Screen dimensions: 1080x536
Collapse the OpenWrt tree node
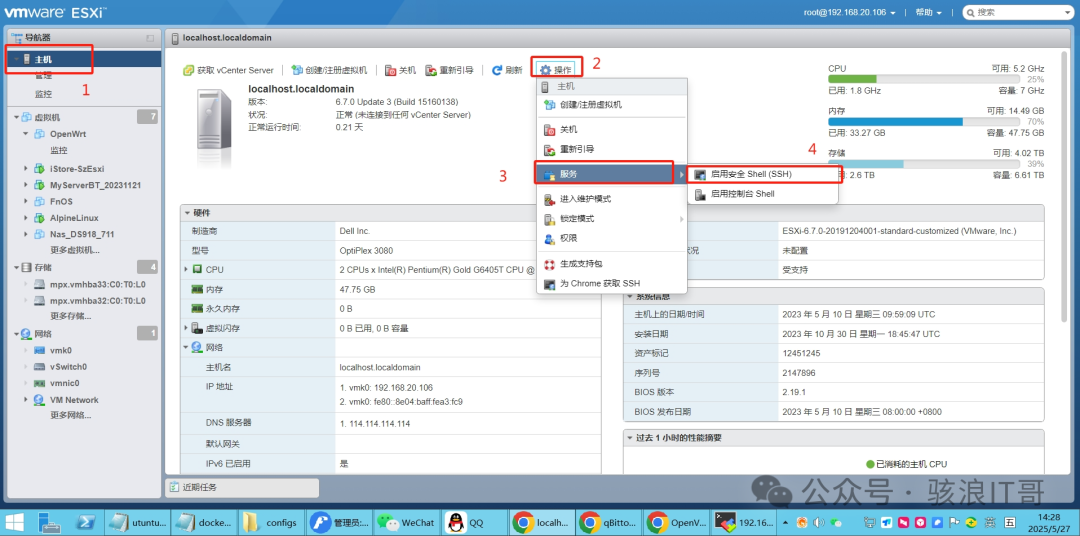pyautogui.click(x=25, y=134)
